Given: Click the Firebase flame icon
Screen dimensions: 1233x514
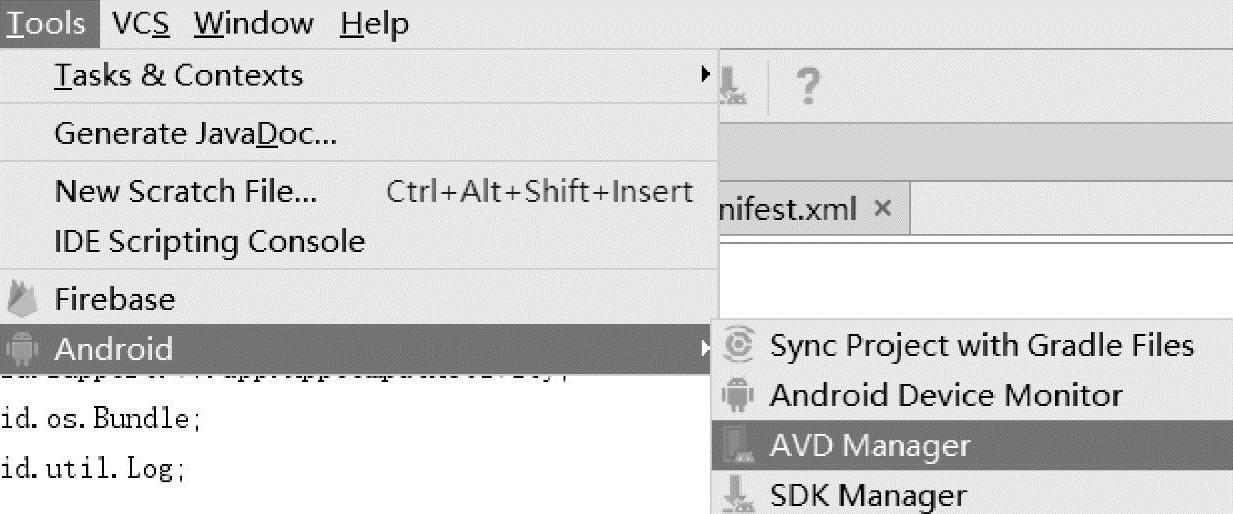Looking at the screenshot, I should point(21,298).
